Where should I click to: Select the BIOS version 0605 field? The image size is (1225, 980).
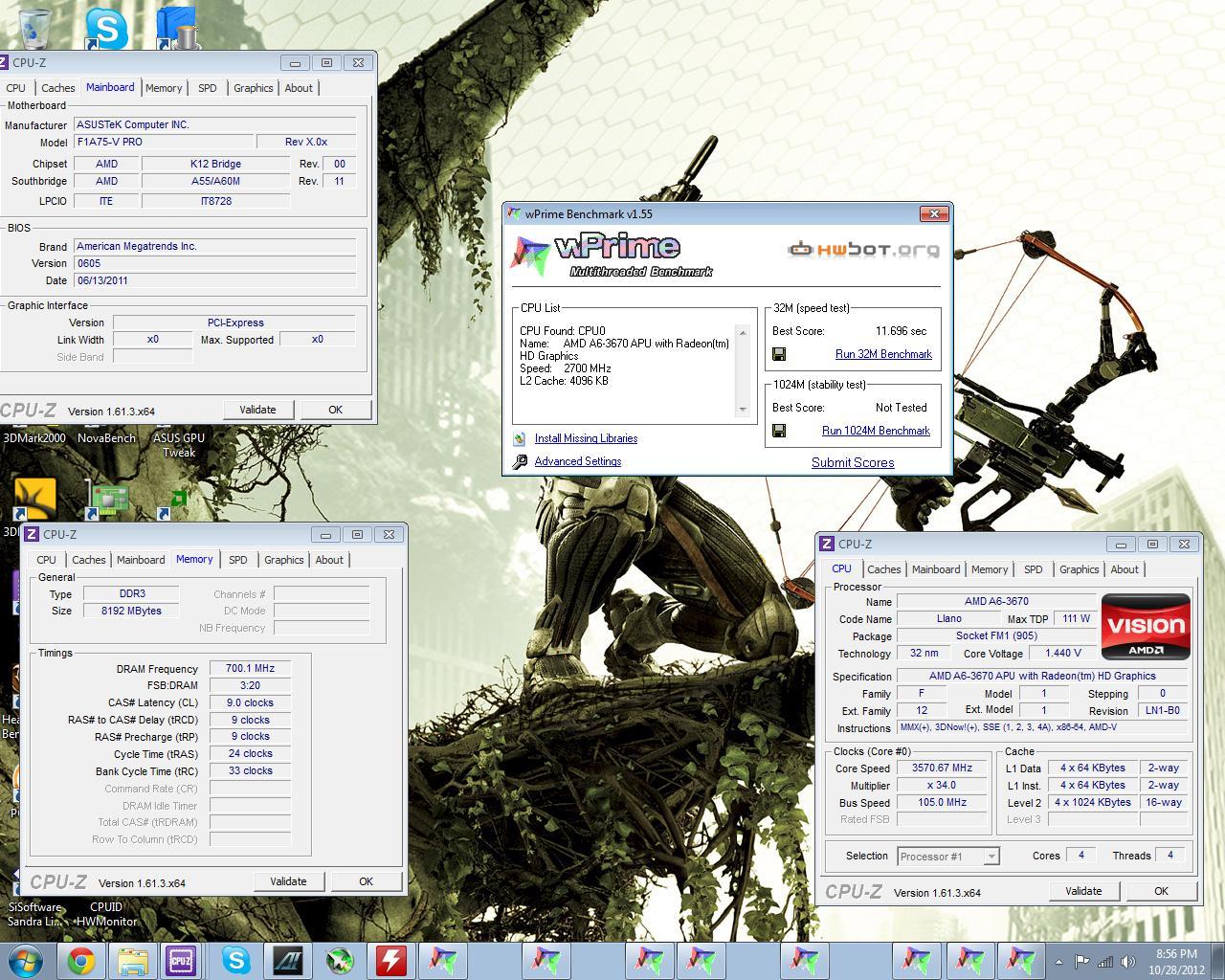(214, 263)
